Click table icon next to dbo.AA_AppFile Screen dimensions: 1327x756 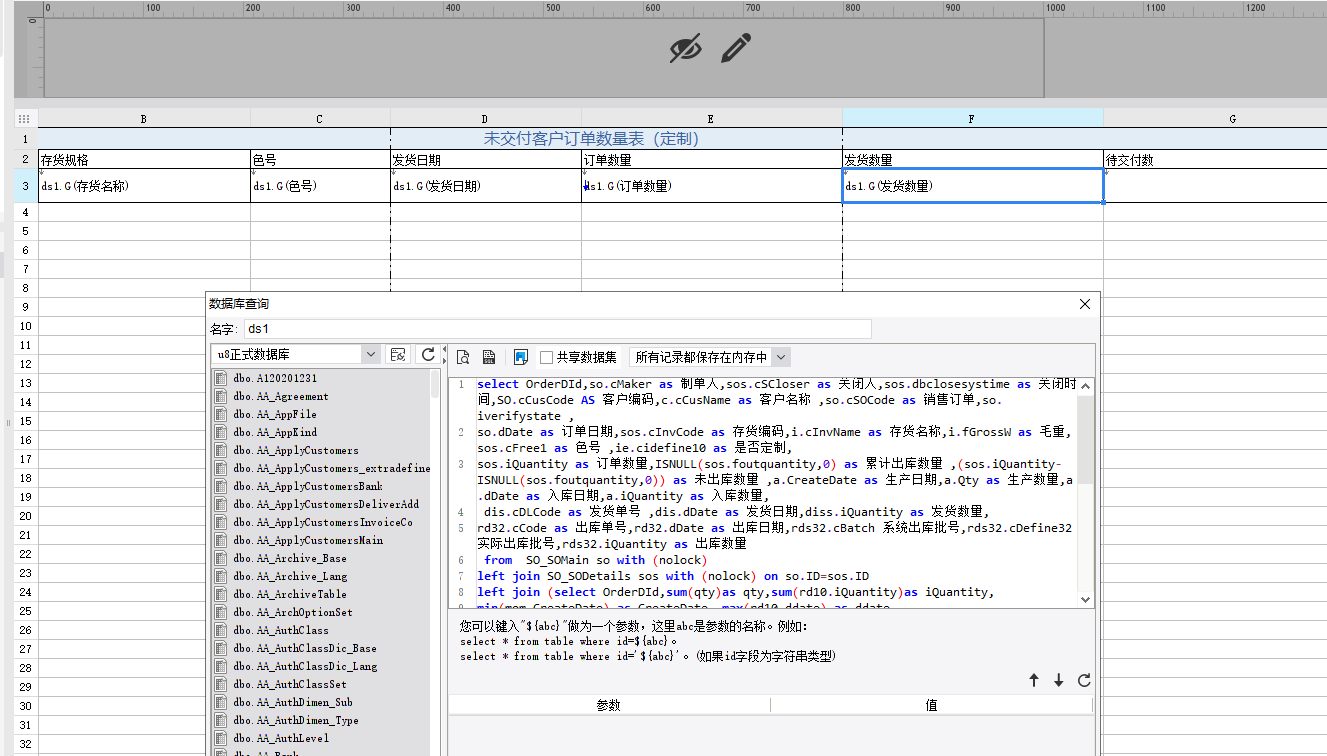point(221,415)
